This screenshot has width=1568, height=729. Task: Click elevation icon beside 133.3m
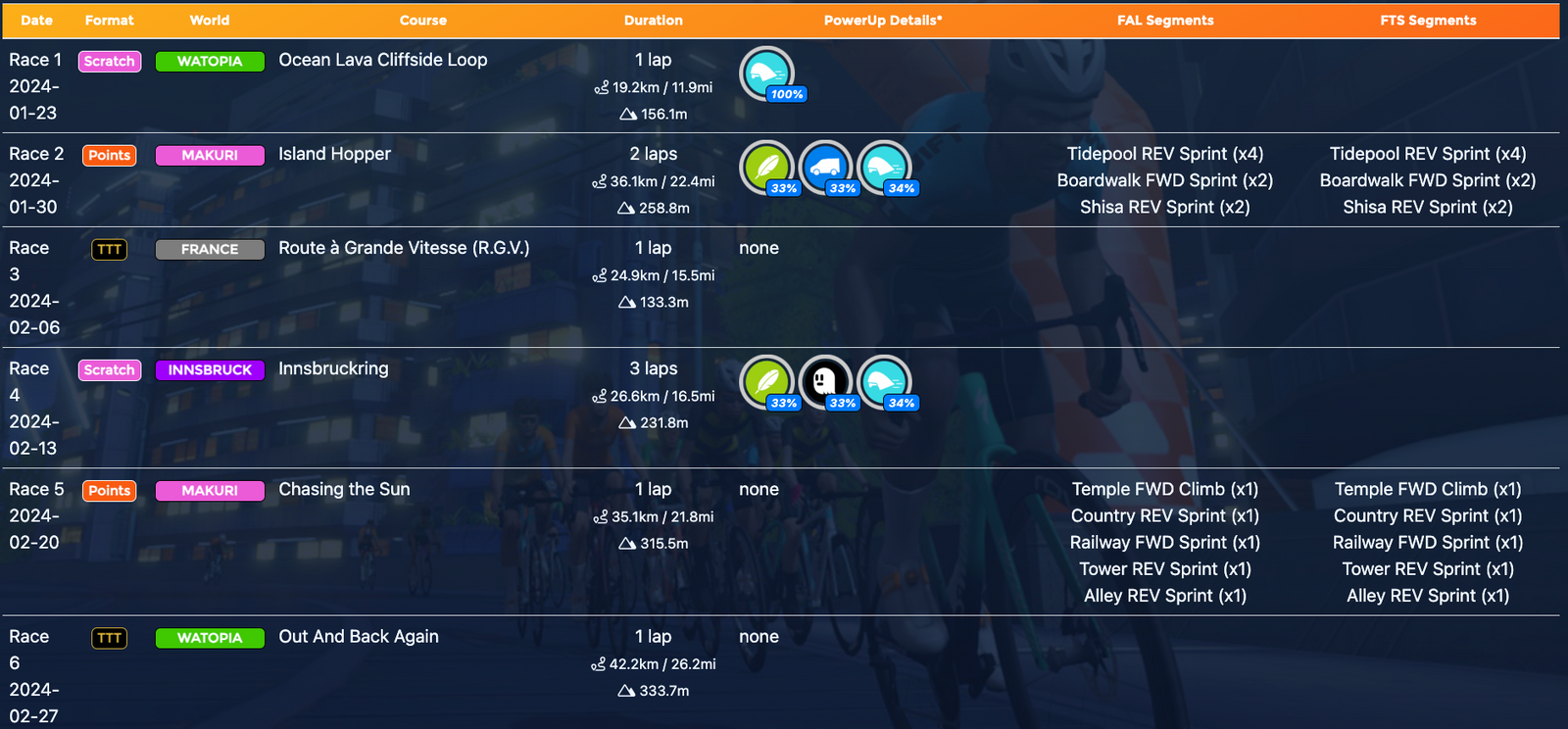tap(627, 303)
